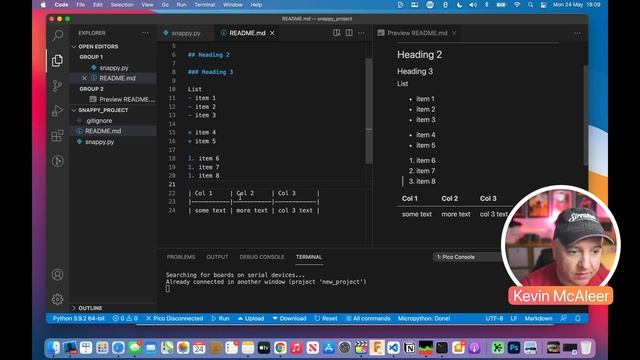Image resolution: width=640 pixels, height=360 pixels.
Task: Open preview pane More Actions ellipsis
Action: coord(577,33)
